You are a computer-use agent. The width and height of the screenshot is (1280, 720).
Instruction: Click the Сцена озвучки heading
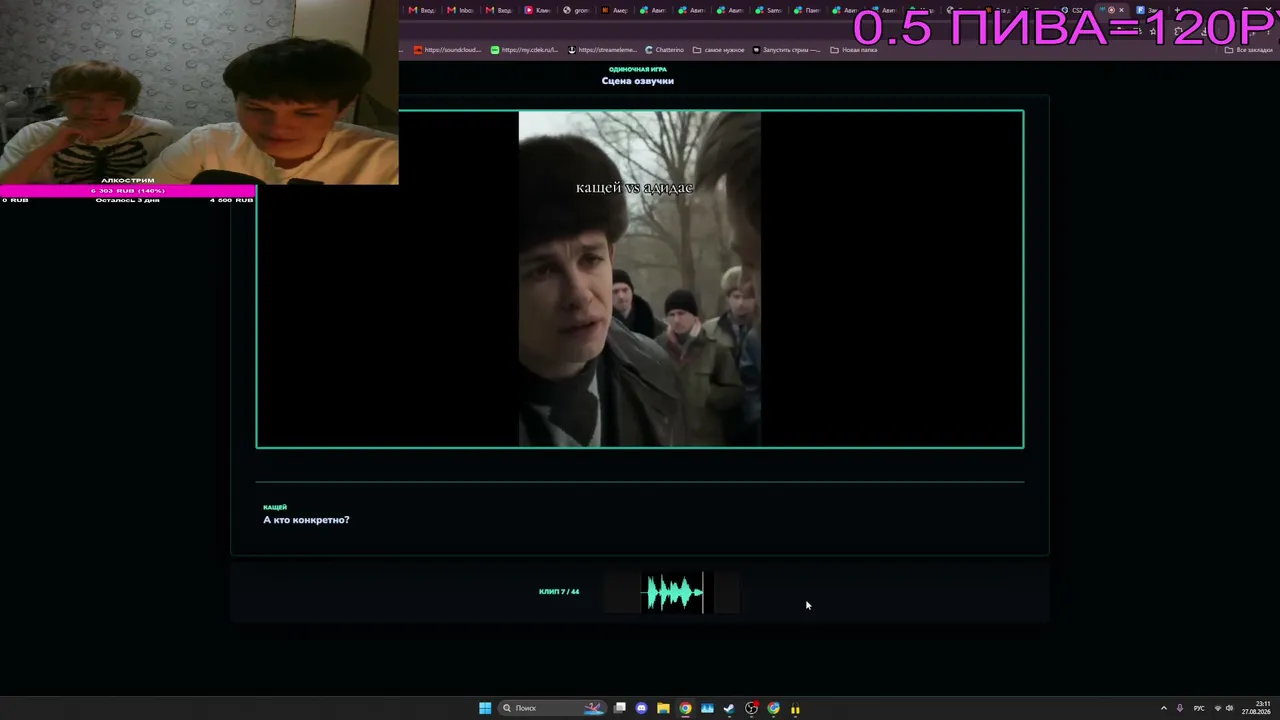[638, 81]
